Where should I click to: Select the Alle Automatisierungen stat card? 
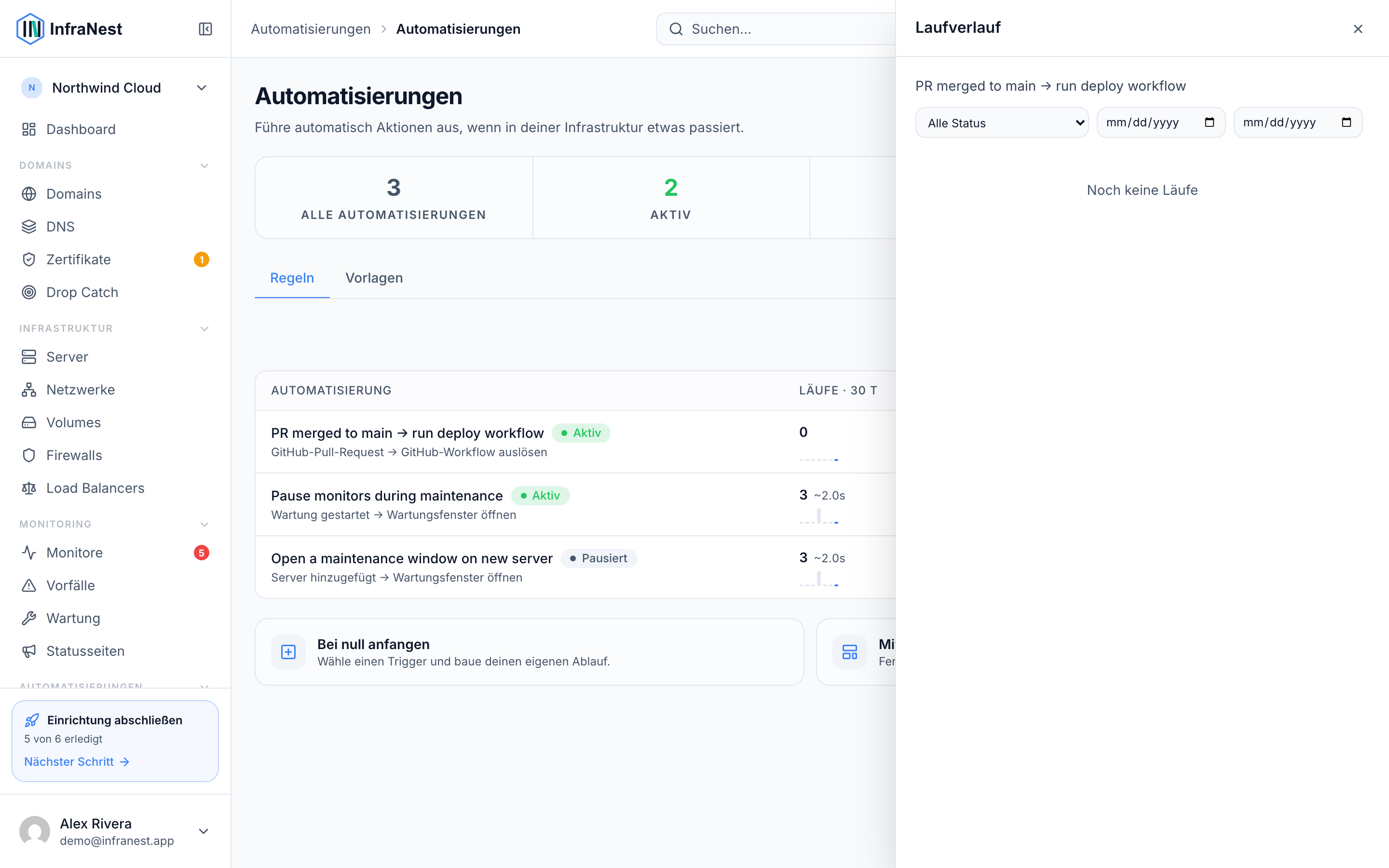pyautogui.click(x=394, y=198)
